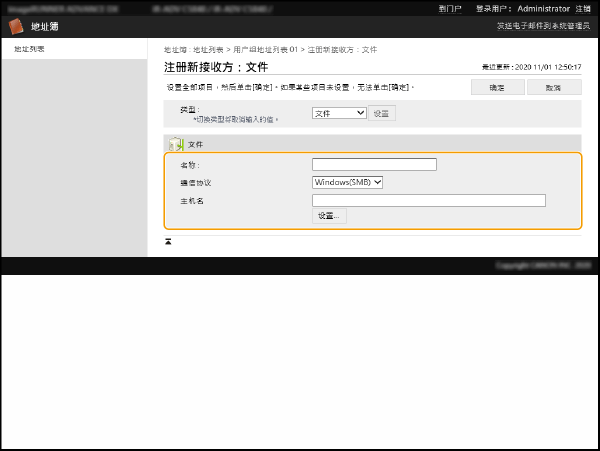Image resolution: width=600 pixels, height=451 pixels.
Task: Expand the 类型 dropdown showing 文件
Action: pos(339,113)
